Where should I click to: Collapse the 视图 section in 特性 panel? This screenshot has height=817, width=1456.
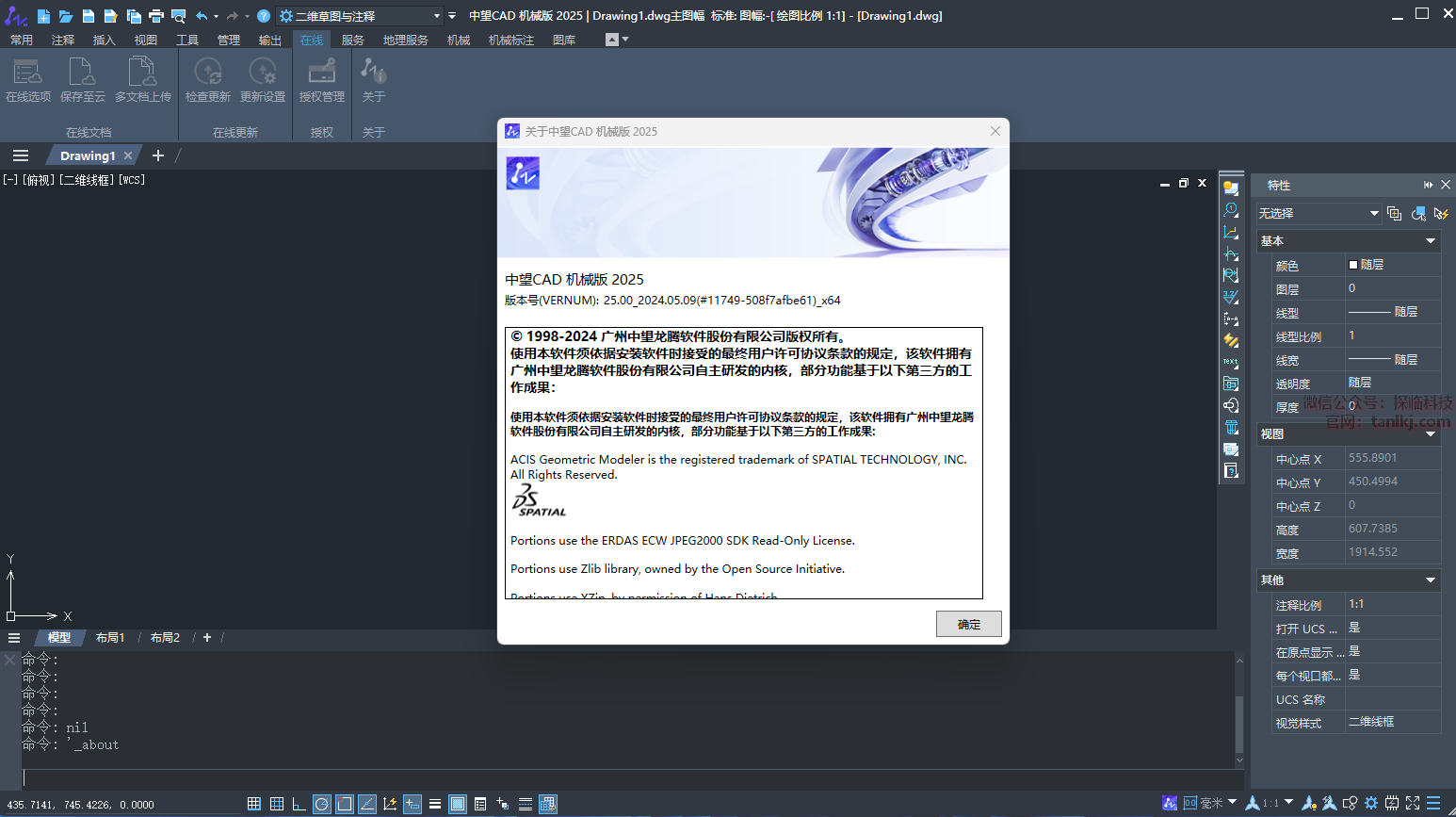(x=1431, y=434)
